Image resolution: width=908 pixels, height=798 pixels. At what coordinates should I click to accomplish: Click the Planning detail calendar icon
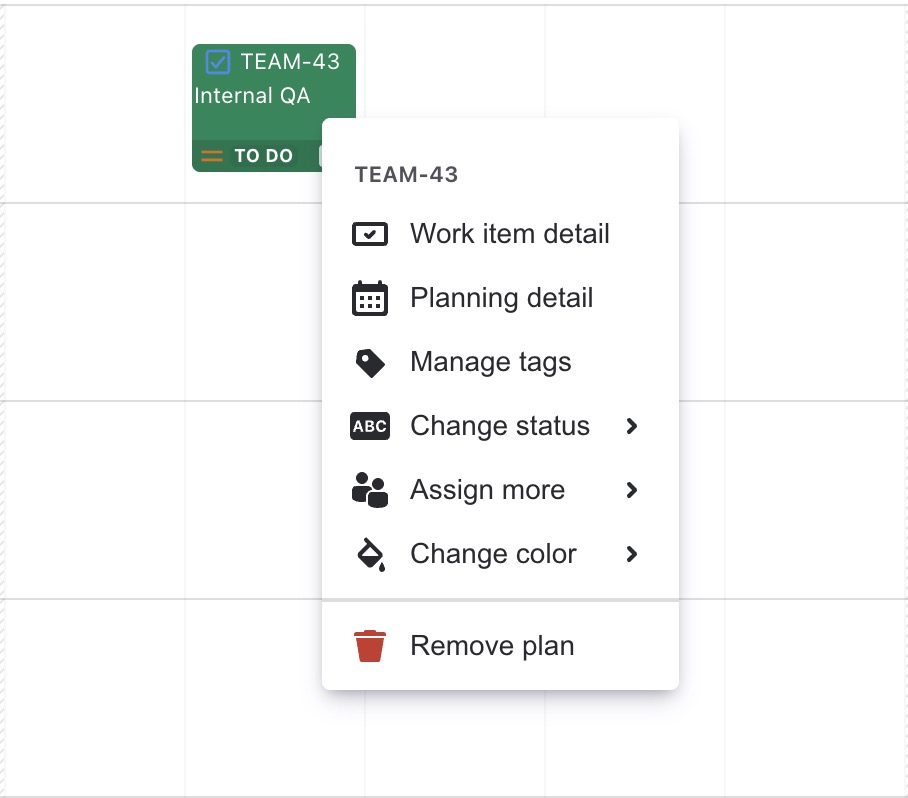pos(370,299)
